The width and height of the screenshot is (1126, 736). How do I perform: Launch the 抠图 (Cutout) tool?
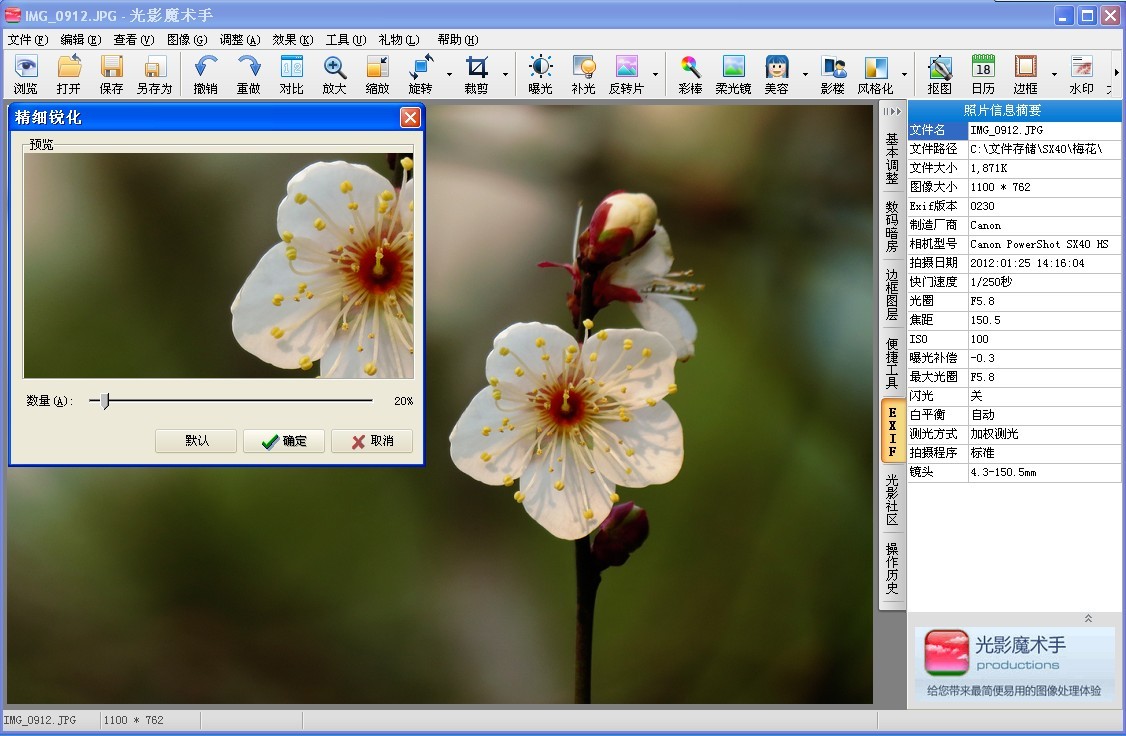[939, 74]
